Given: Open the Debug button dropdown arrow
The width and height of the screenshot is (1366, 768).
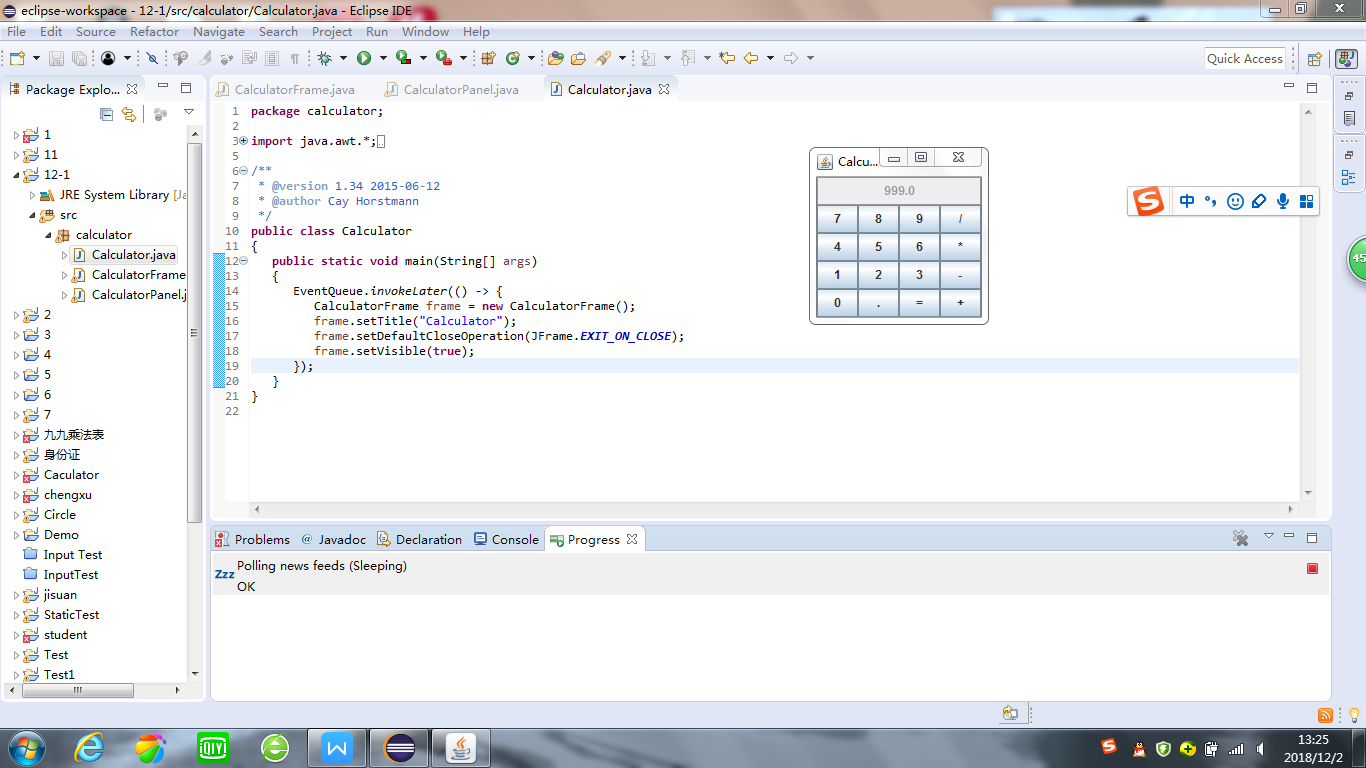Looking at the screenshot, I should point(343,58).
